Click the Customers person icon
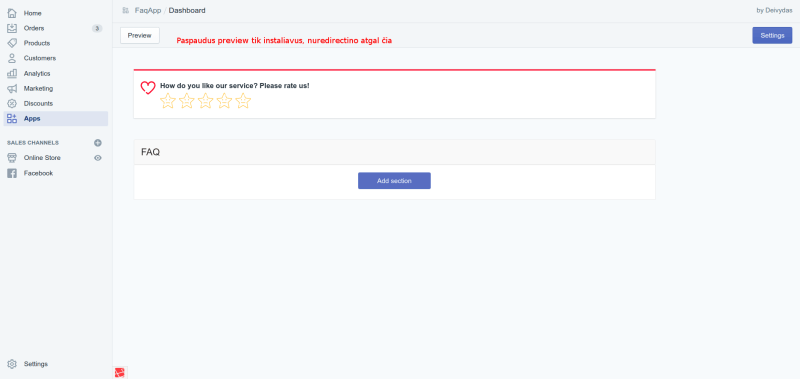Viewport: 800px width, 379px height. click(x=12, y=58)
